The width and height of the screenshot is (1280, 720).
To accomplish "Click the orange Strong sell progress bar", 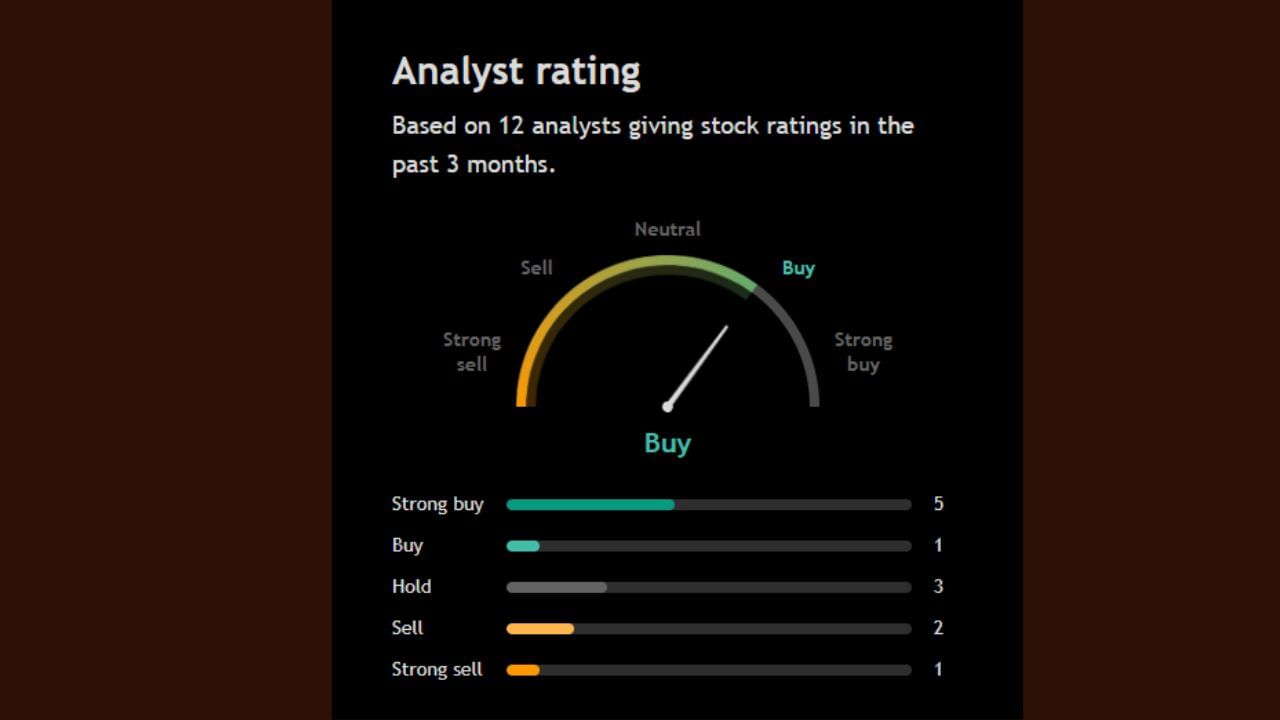I will click(523, 670).
